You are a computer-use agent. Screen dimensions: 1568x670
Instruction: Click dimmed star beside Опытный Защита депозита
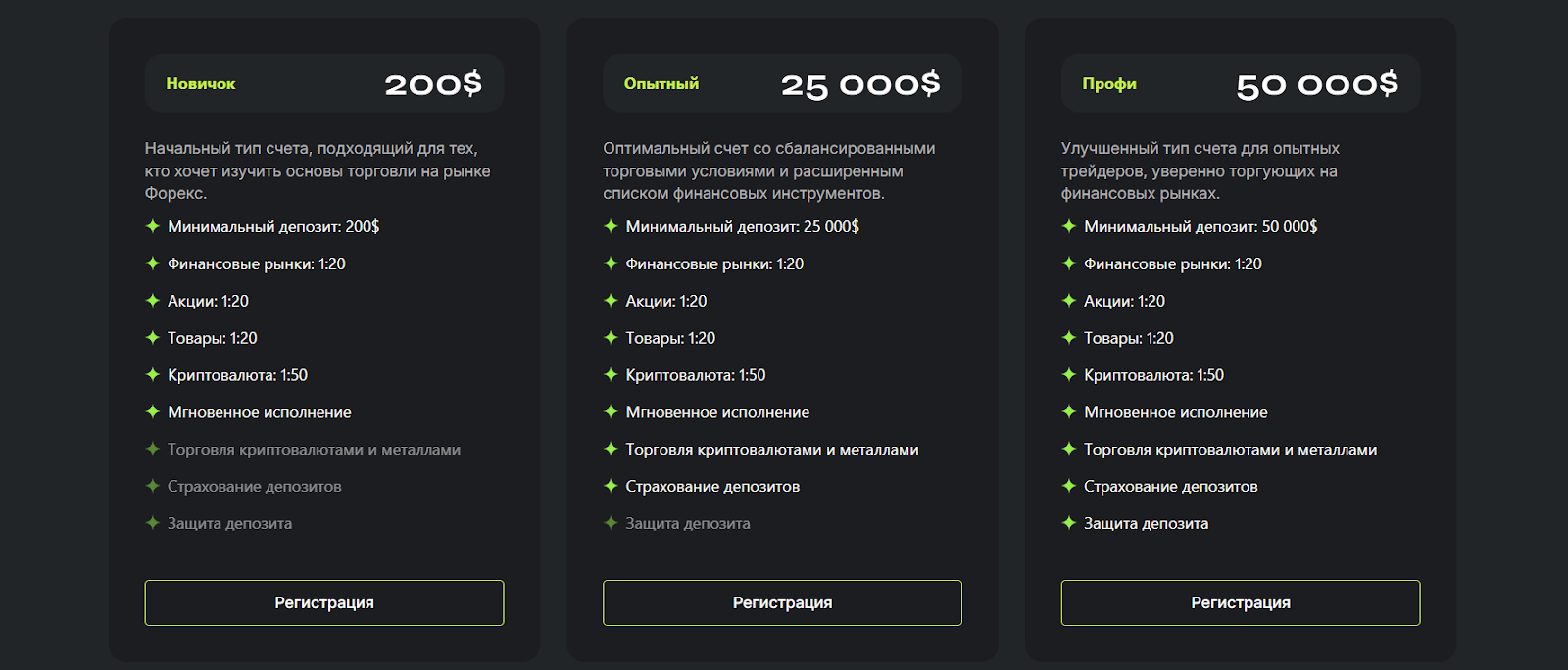[x=611, y=523]
